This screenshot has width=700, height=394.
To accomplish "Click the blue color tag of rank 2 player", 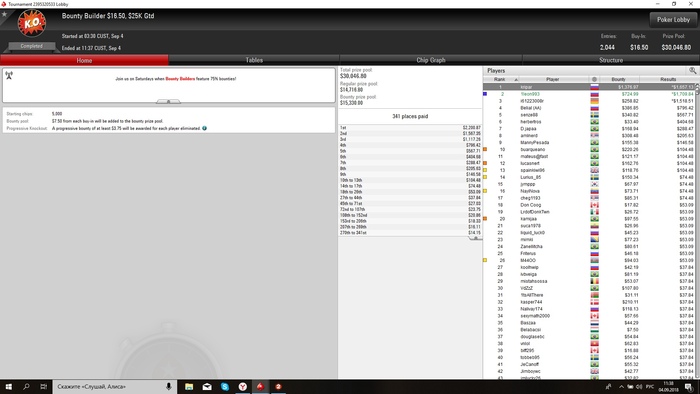I will [485, 94].
